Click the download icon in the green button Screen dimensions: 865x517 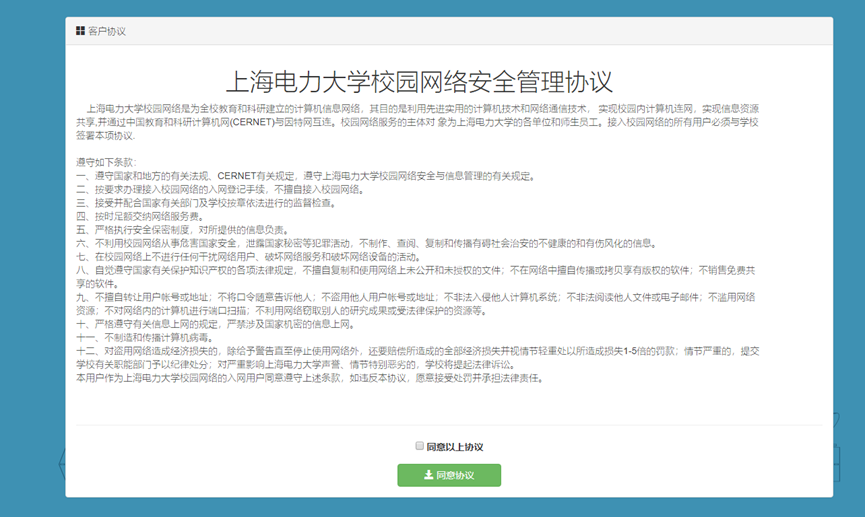click(428, 475)
